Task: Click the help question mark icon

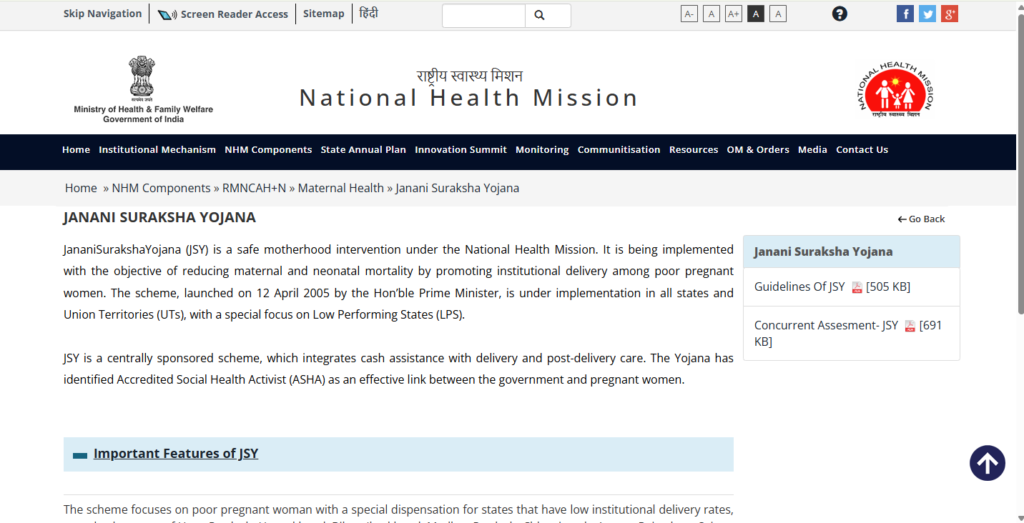Action: click(840, 13)
